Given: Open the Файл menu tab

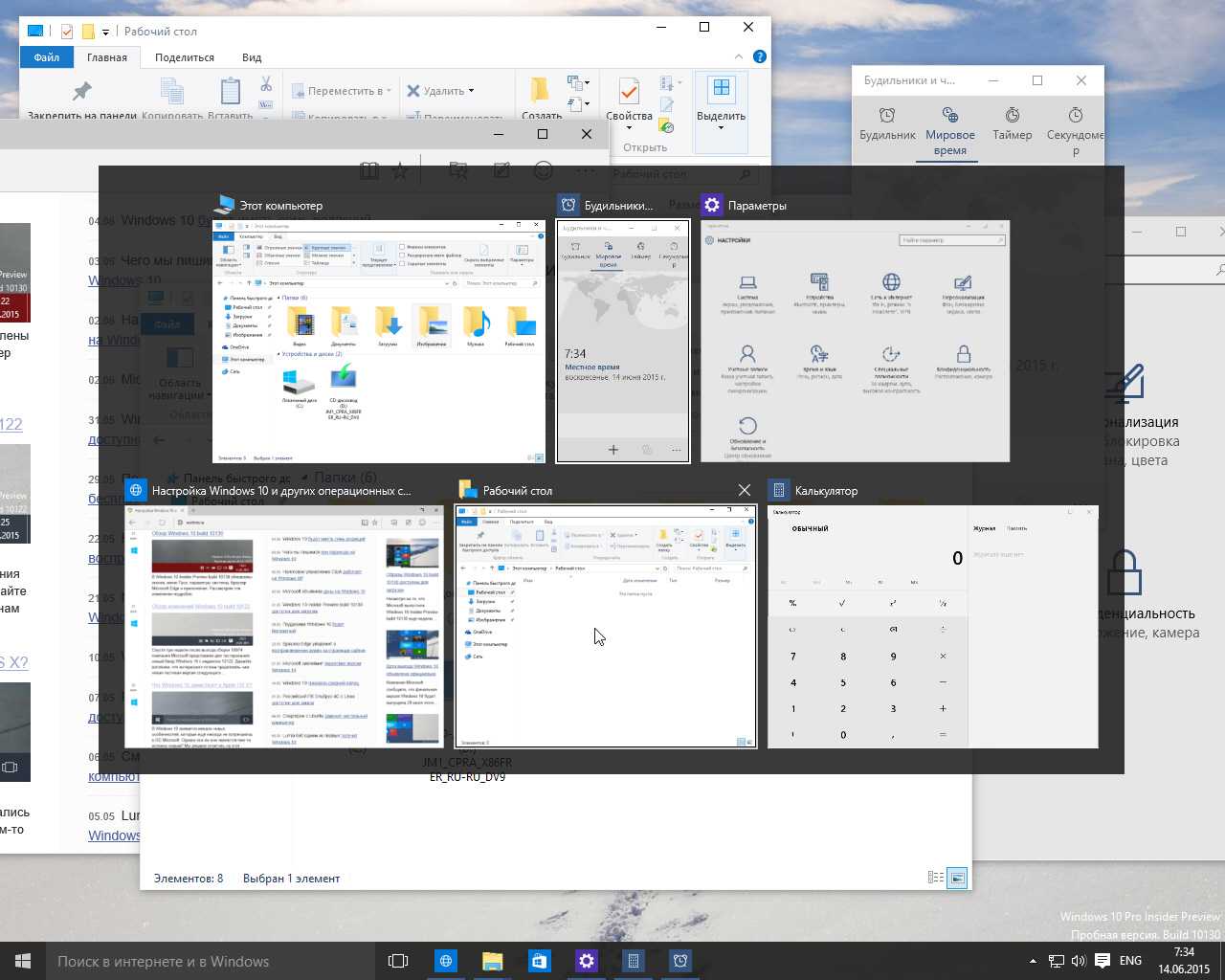Looking at the screenshot, I should pos(46,57).
